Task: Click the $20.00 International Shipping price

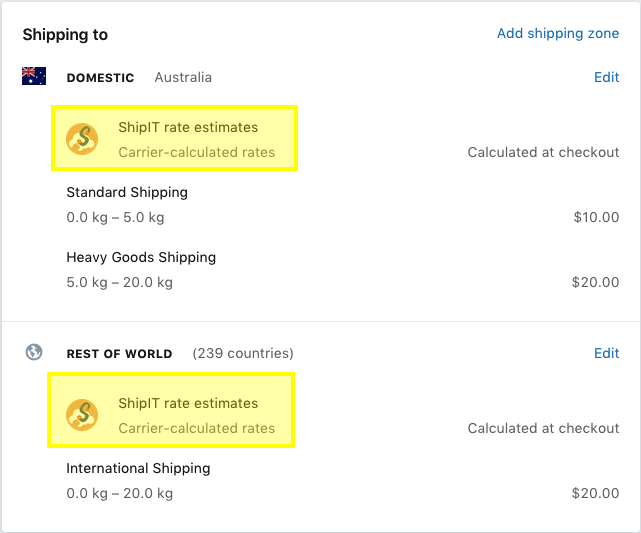Action: pyautogui.click(x=595, y=493)
